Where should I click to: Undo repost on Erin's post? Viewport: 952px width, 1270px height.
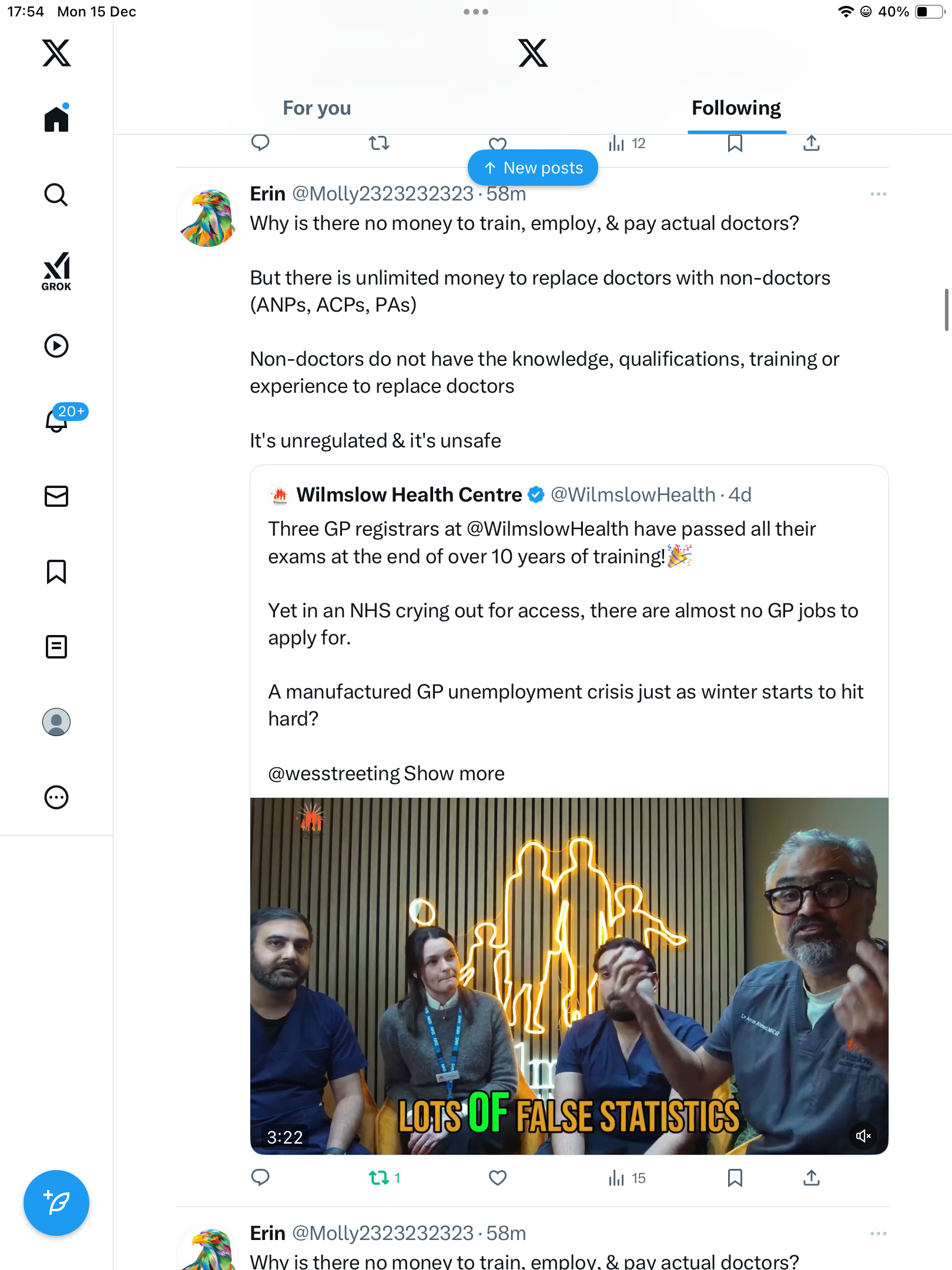click(379, 1178)
